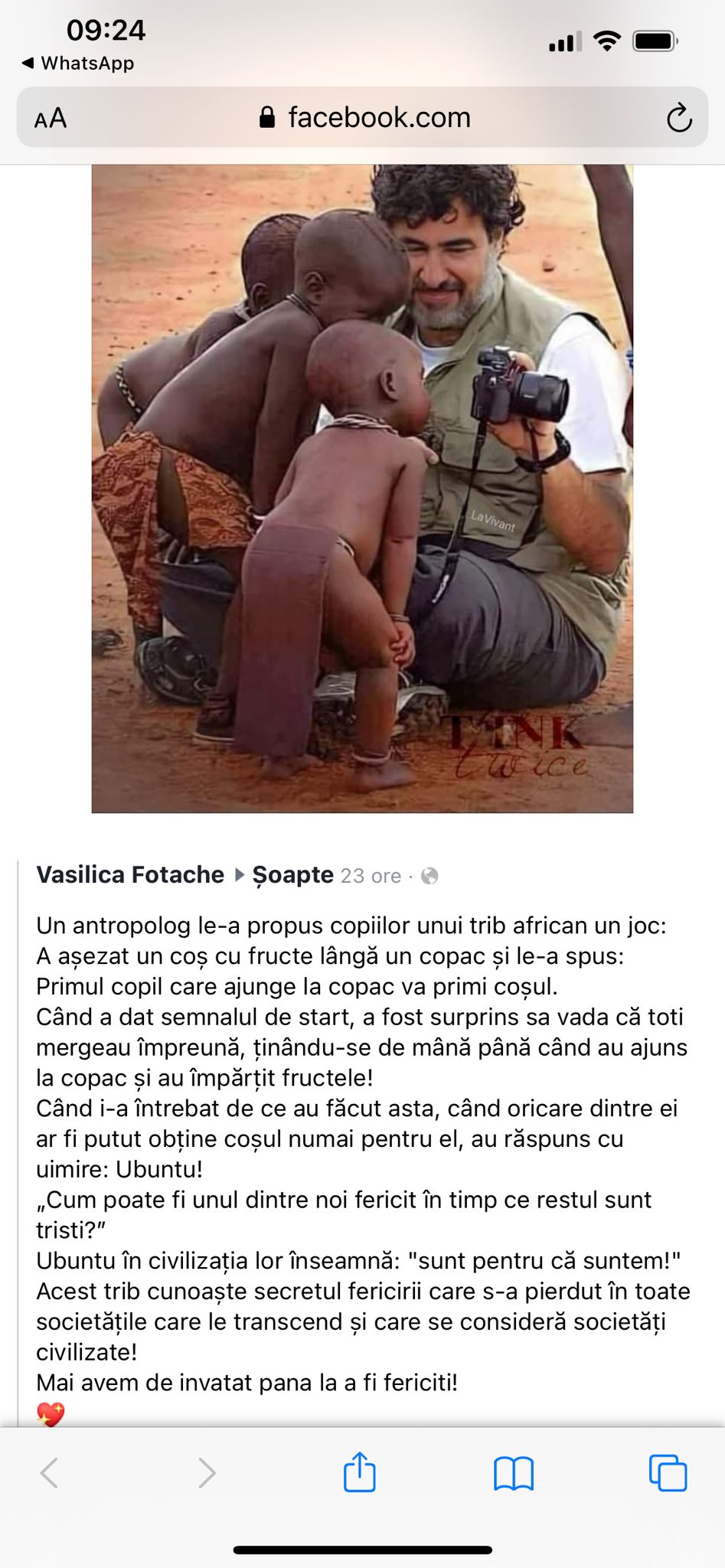Tap the home indicator bar
The width and height of the screenshot is (725, 1568).
[362, 1550]
